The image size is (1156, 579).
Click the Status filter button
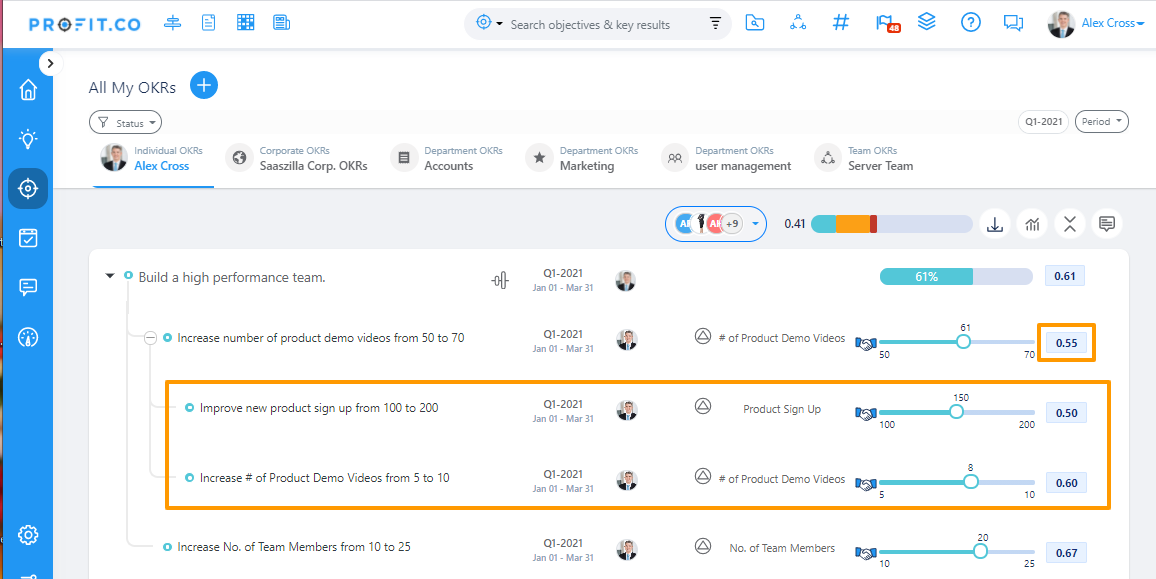click(125, 121)
